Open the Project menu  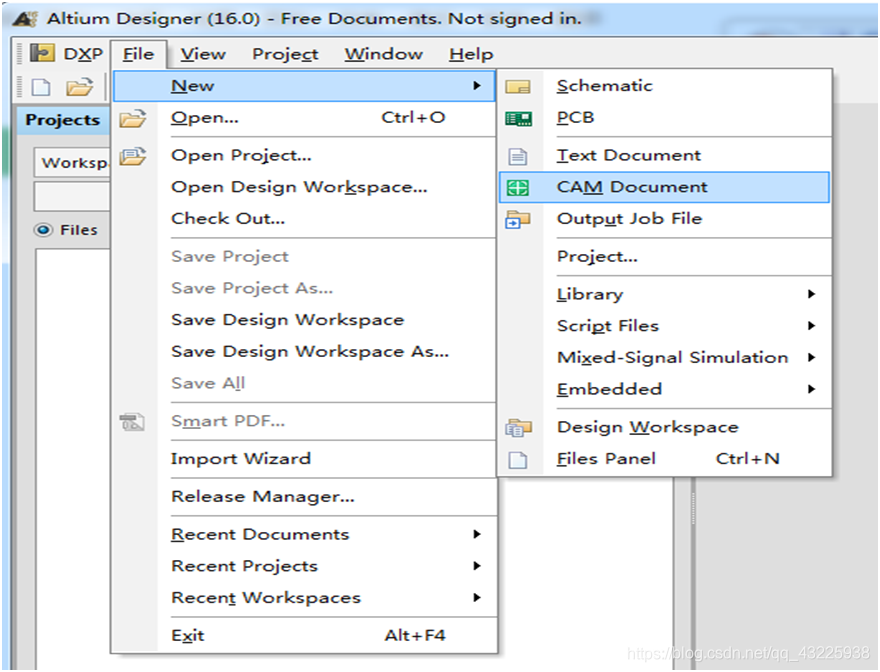click(x=285, y=54)
